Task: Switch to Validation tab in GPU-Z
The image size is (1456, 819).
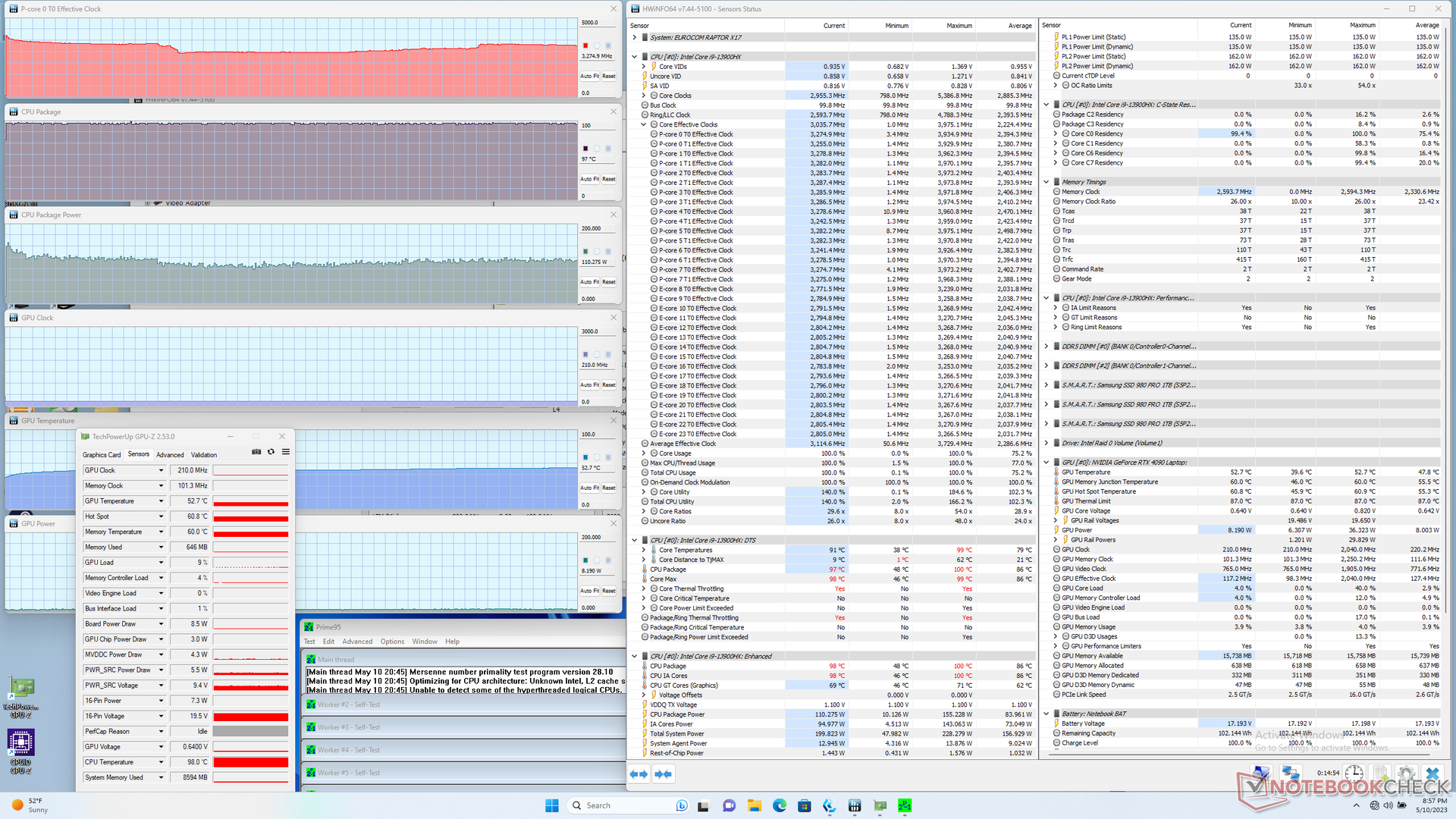Action: coord(203,455)
